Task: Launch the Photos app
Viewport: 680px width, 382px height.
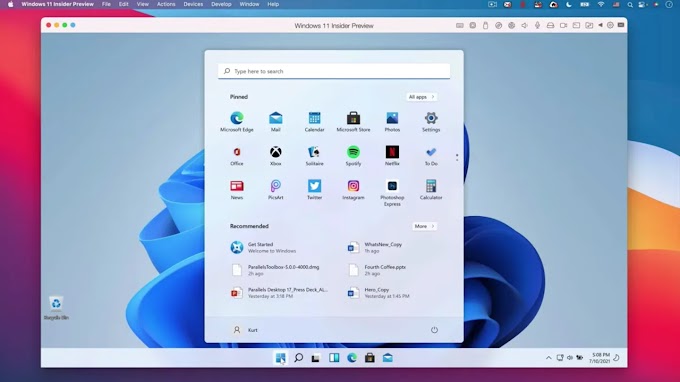Action: [392, 121]
